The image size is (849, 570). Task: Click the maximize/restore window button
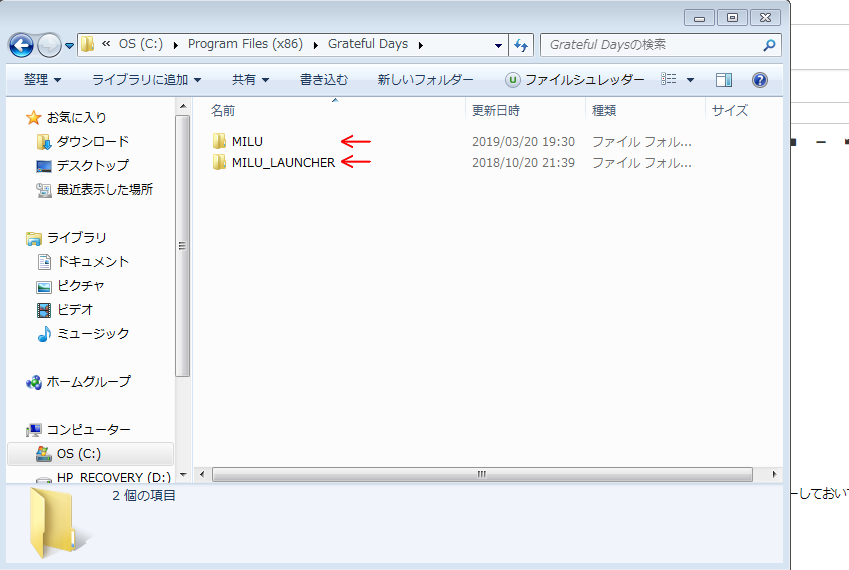732,18
